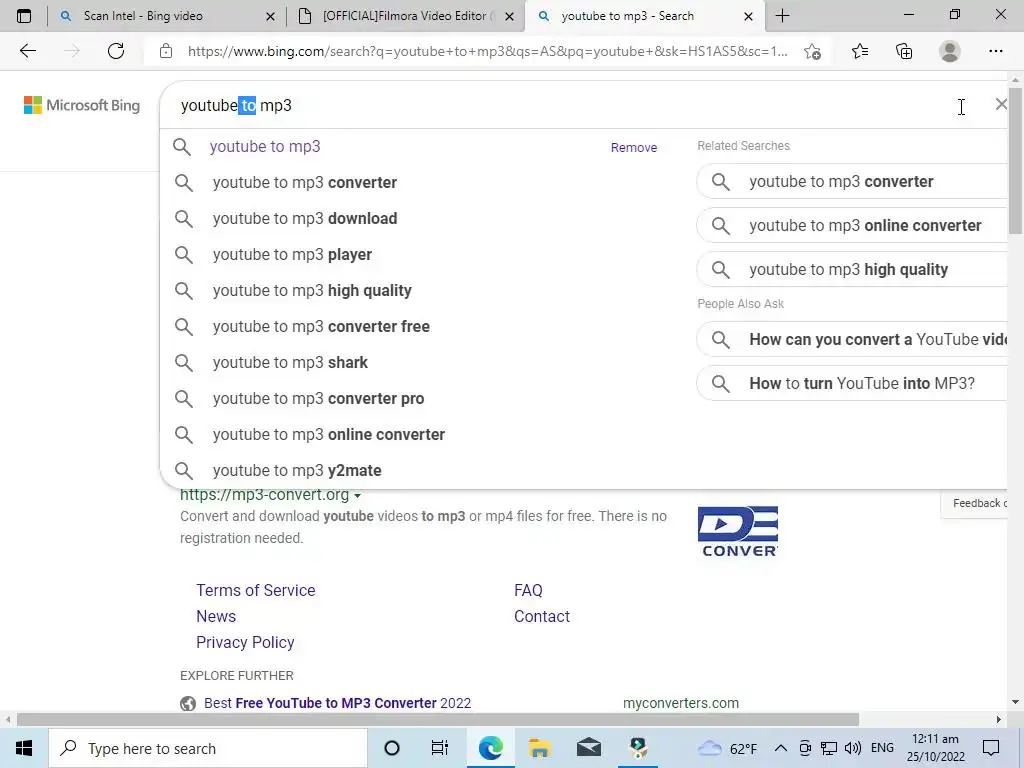Open the Mail app on the taskbar
The height and width of the screenshot is (768, 1024).
tap(588, 748)
